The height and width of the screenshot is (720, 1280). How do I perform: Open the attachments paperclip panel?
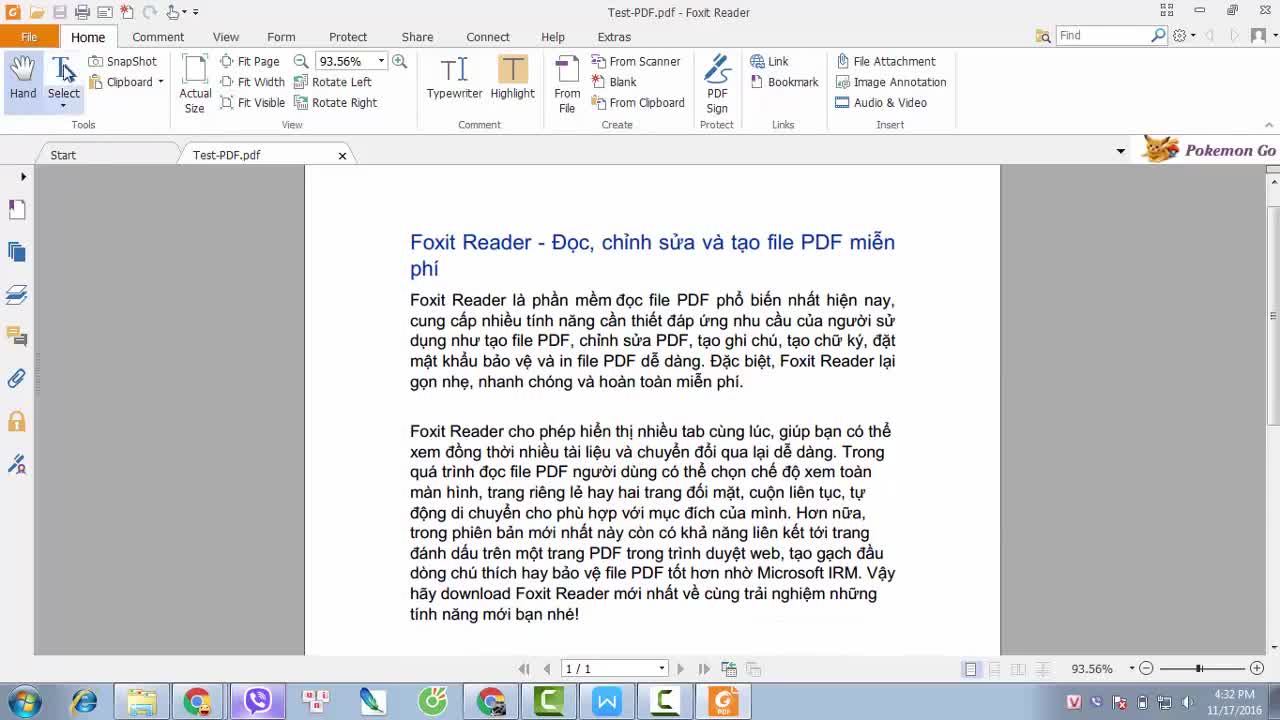click(x=17, y=379)
